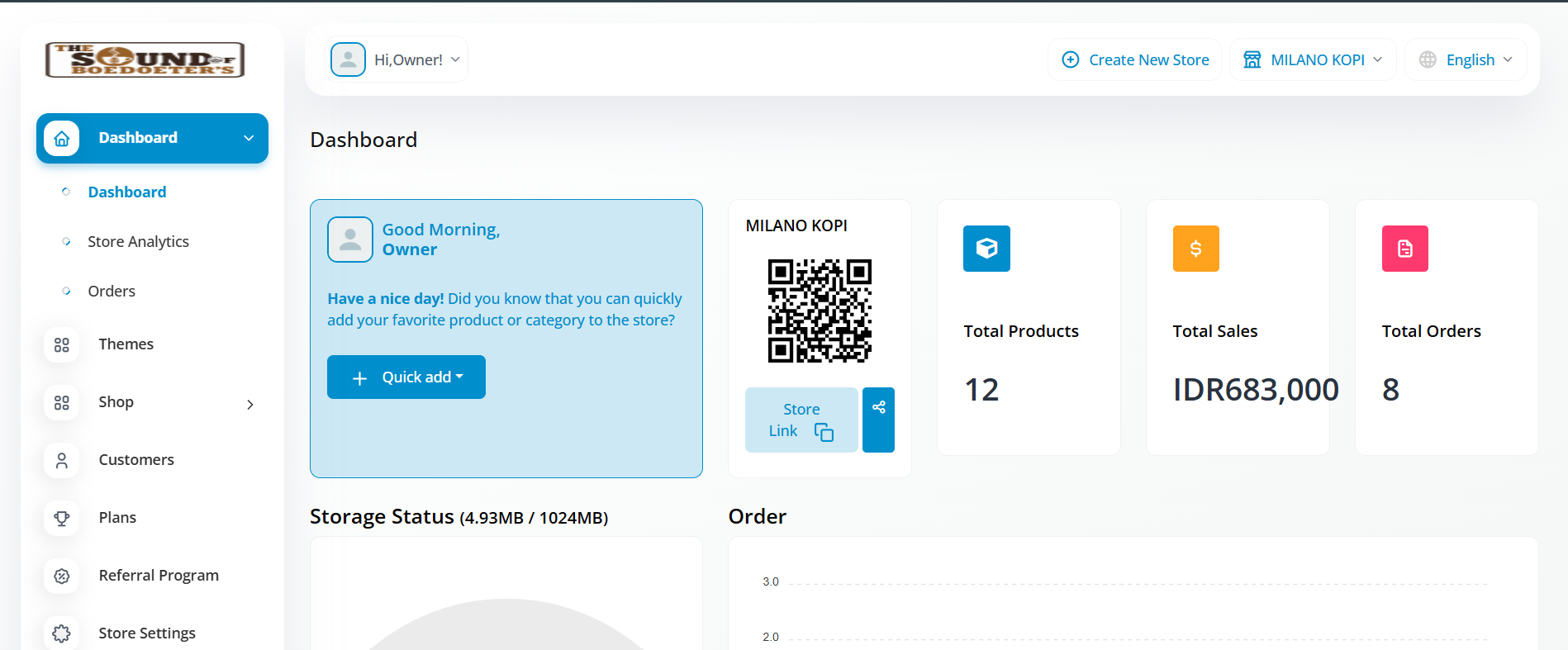The width and height of the screenshot is (1568, 650).
Task: Open the MILANO KOPI store switcher chevron
Action: point(1378,59)
